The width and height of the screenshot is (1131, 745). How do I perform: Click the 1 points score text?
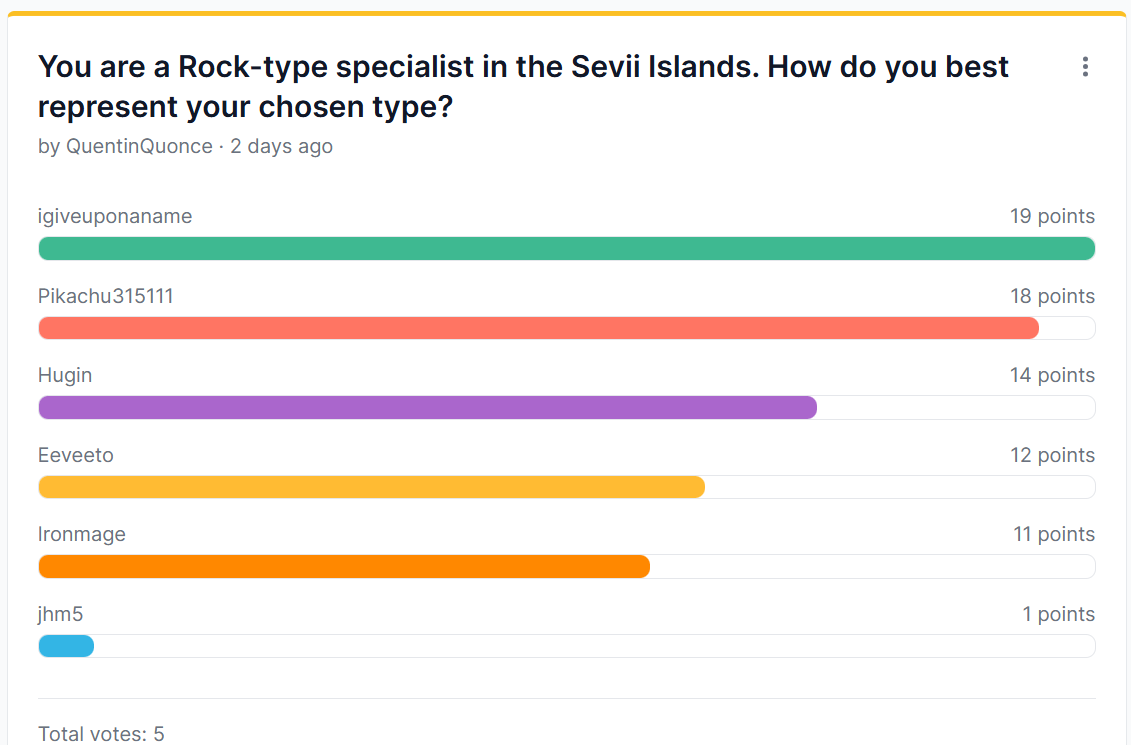(x=1058, y=614)
